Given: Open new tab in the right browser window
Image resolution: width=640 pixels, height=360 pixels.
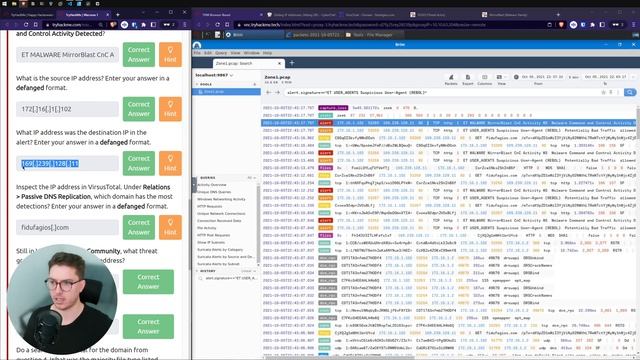Looking at the screenshot, I should pyautogui.click(x=558, y=14).
